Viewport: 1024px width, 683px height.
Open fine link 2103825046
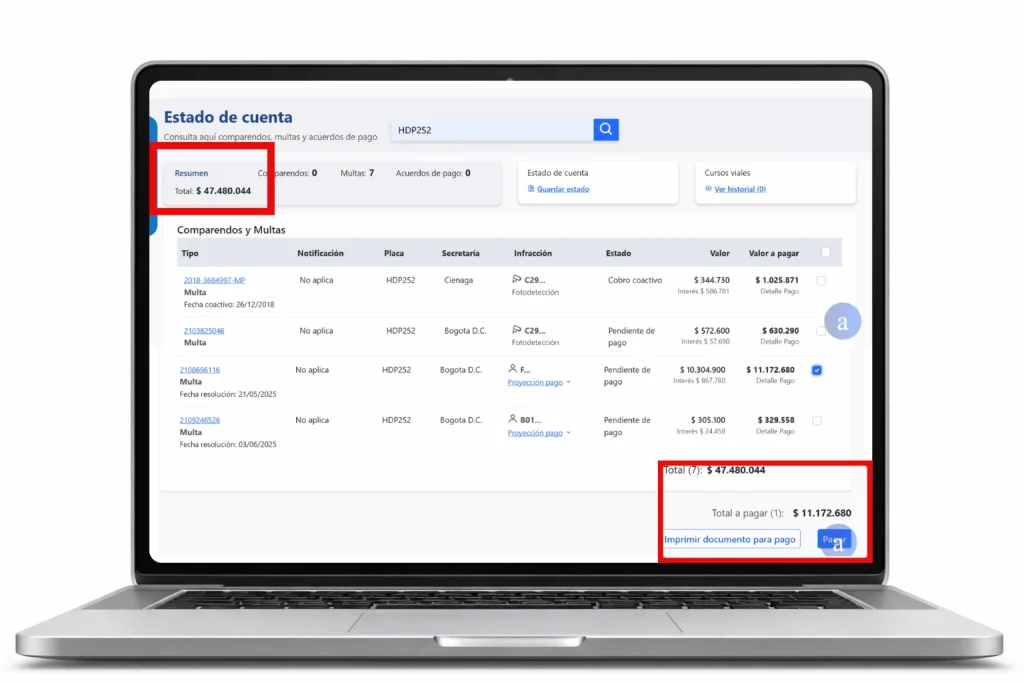pyautogui.click(x=204, y=330)
